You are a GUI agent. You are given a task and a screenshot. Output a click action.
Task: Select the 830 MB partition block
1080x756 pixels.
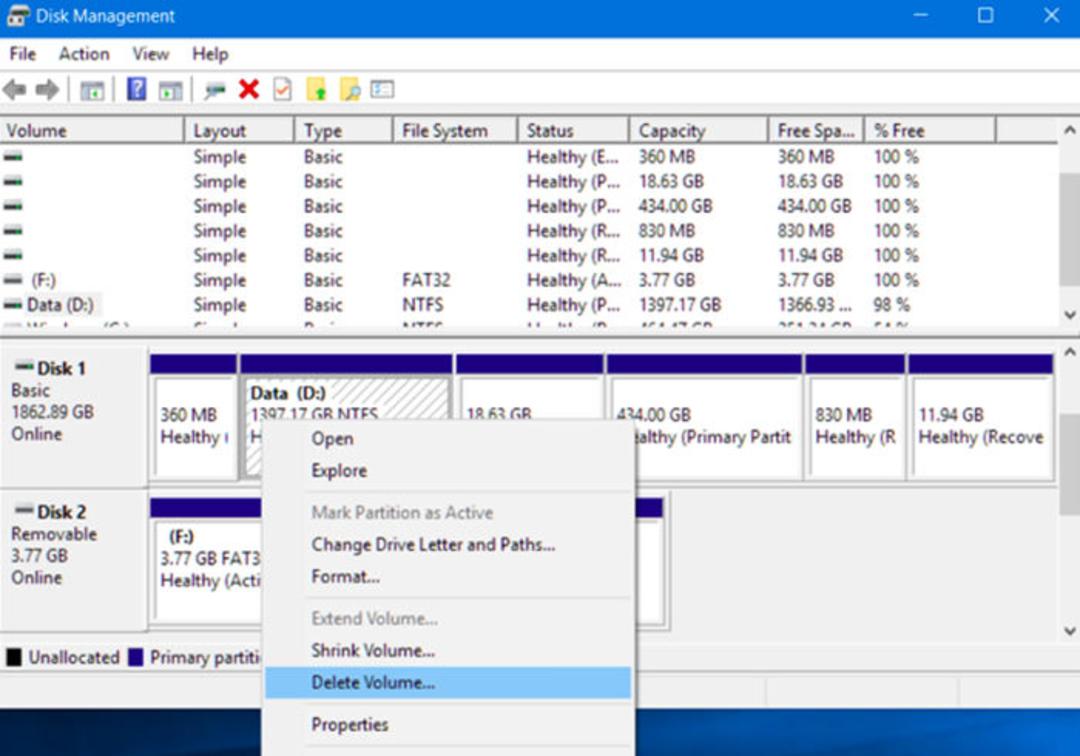click(855, 416)
